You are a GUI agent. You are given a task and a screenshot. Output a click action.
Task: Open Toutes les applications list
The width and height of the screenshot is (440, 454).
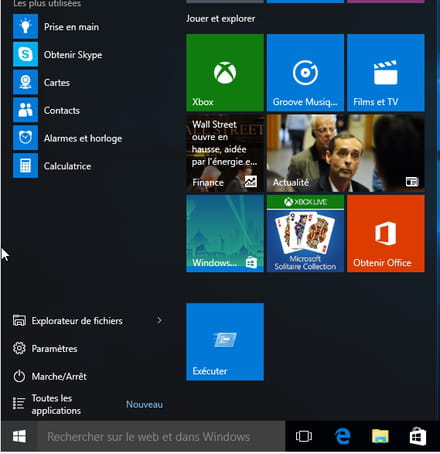point(47,404)
